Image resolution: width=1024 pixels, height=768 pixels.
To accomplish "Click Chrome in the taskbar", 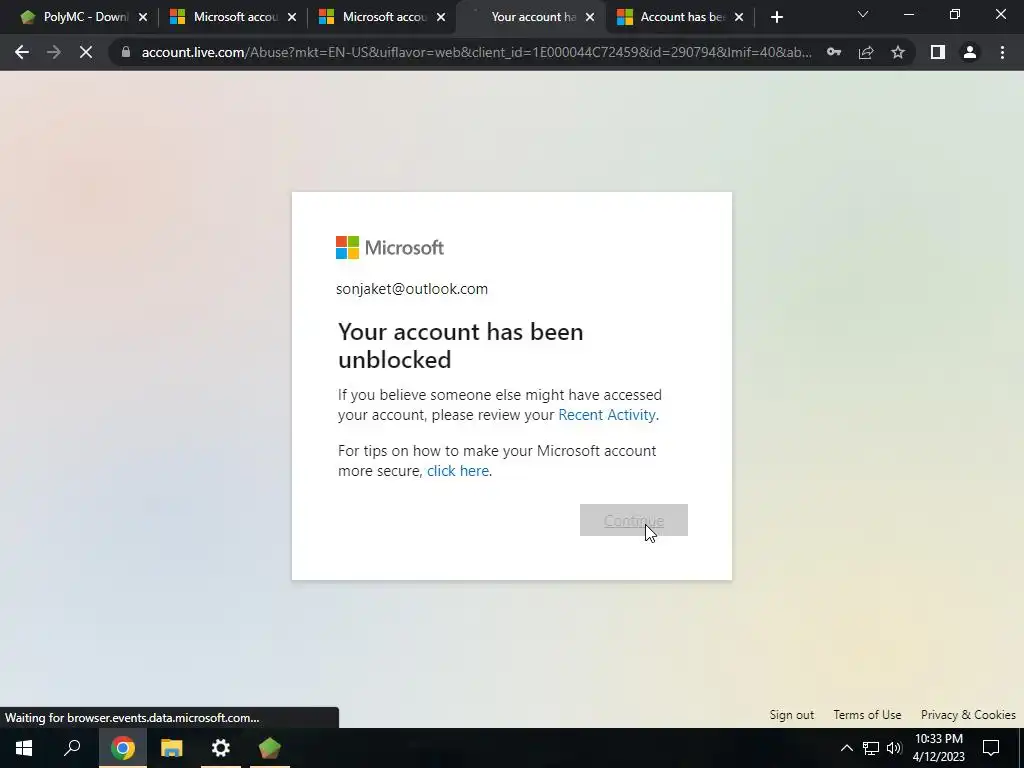I will (122, 748).
